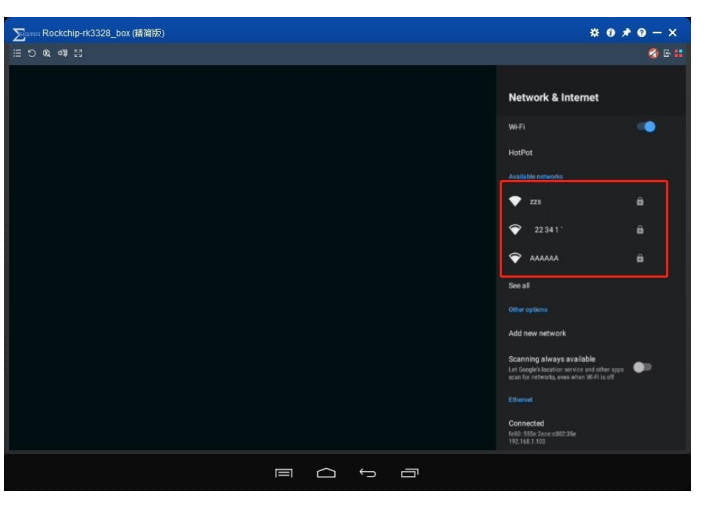This screenshot has height=508, width=707.
Task: Click the Sigma app logo
Action: coord(19,34)
